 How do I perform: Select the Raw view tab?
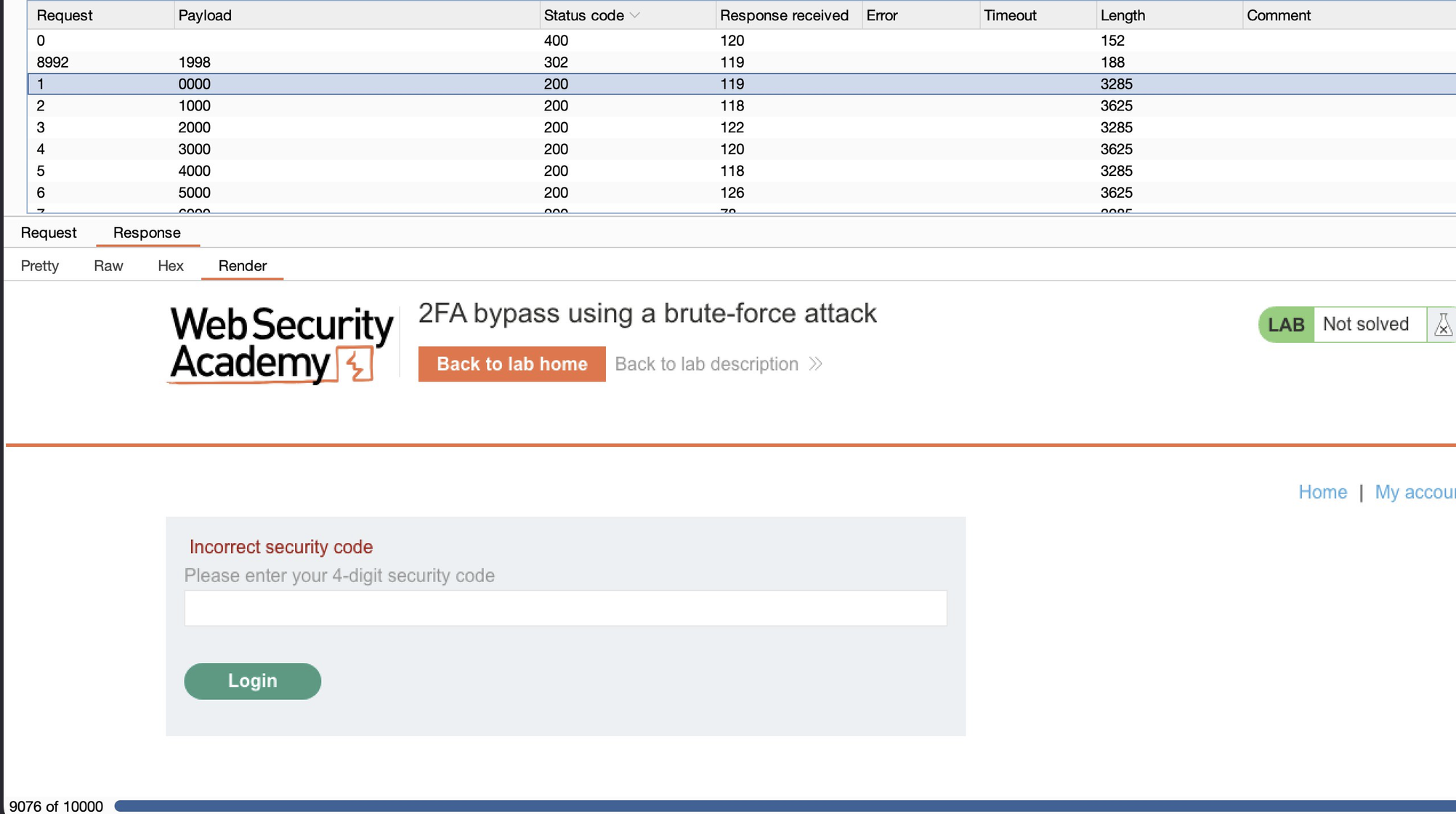click(x=108, y=266)
